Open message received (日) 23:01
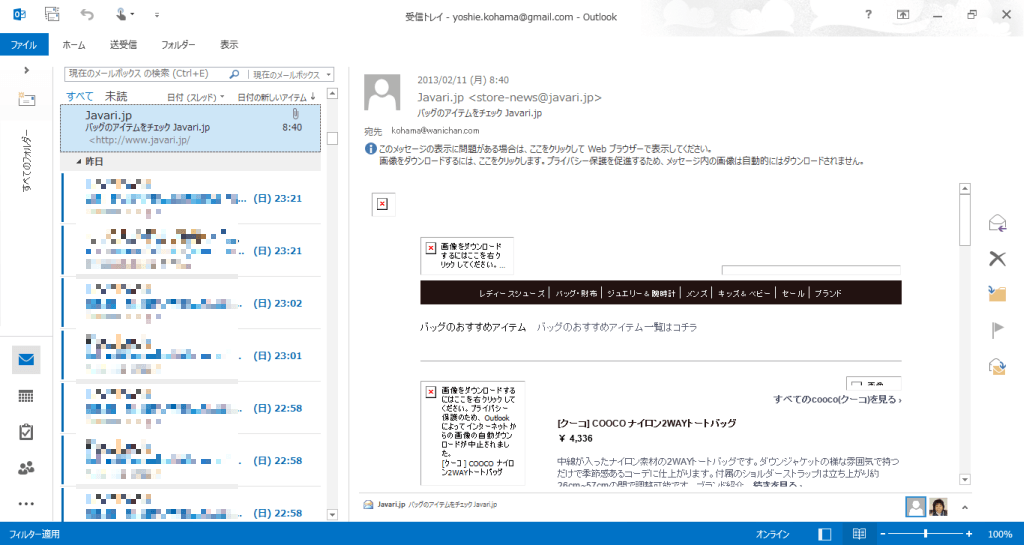This screenshot has width=1024, height=545. (x=191, y=356)
